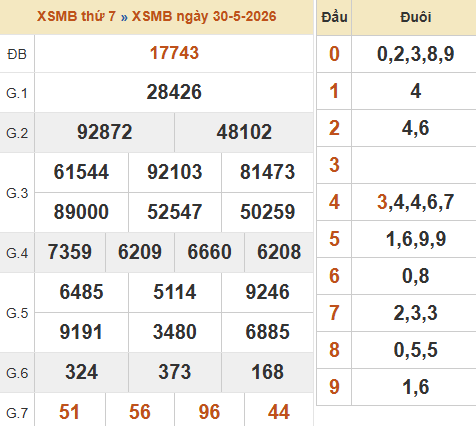
Task: Click G.7 number 96
Action: tap(209, 412)
